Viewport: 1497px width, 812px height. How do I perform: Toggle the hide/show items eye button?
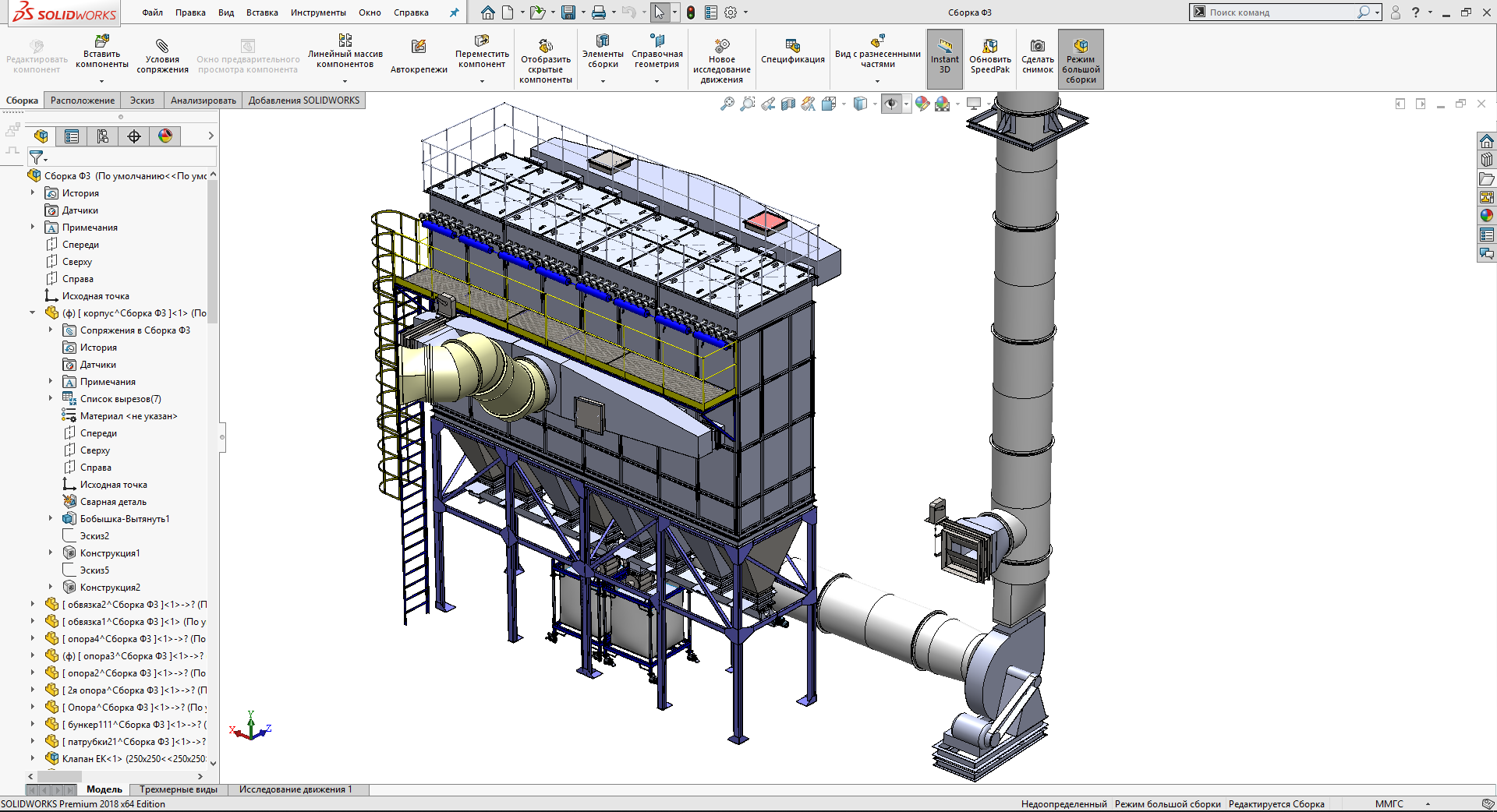(891, 104)
